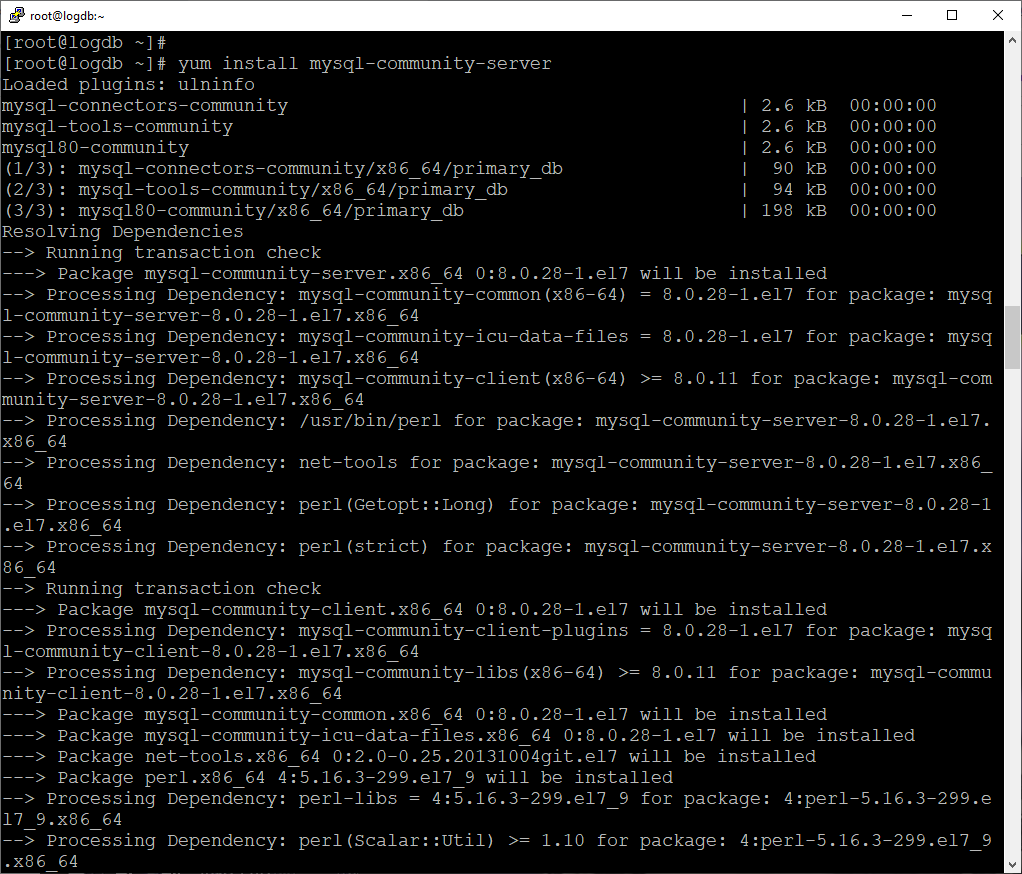Open the PuTTY system menu icon

tap(16, 15)
